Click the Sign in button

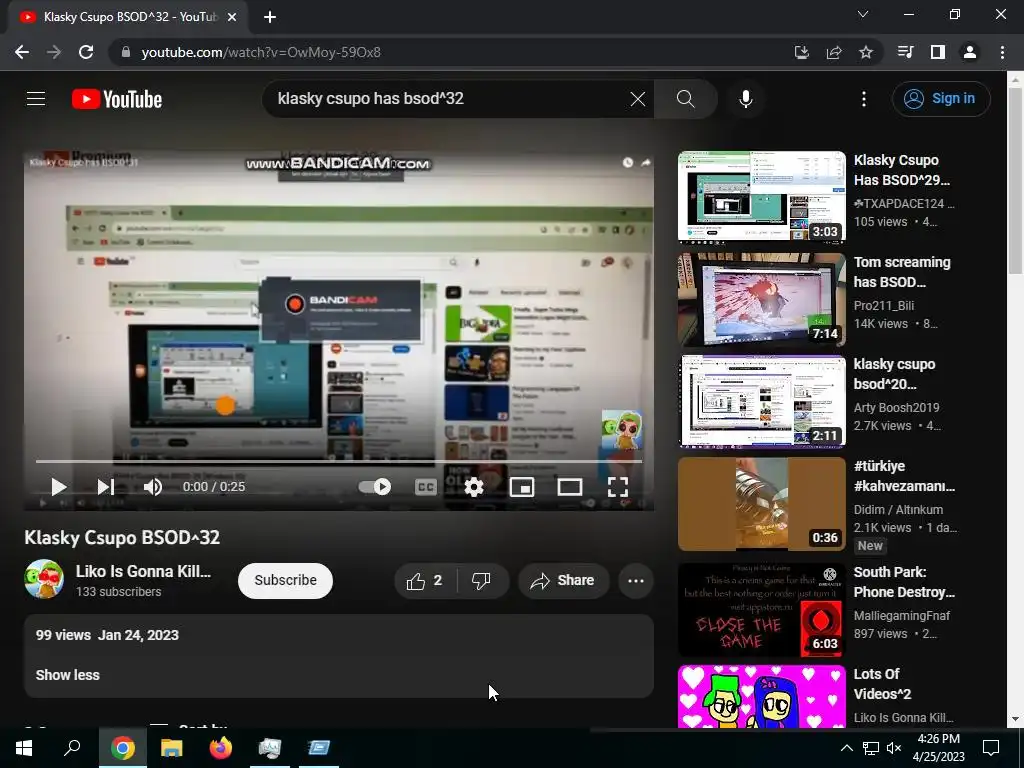pyautogui.click(x=941, y=99)
